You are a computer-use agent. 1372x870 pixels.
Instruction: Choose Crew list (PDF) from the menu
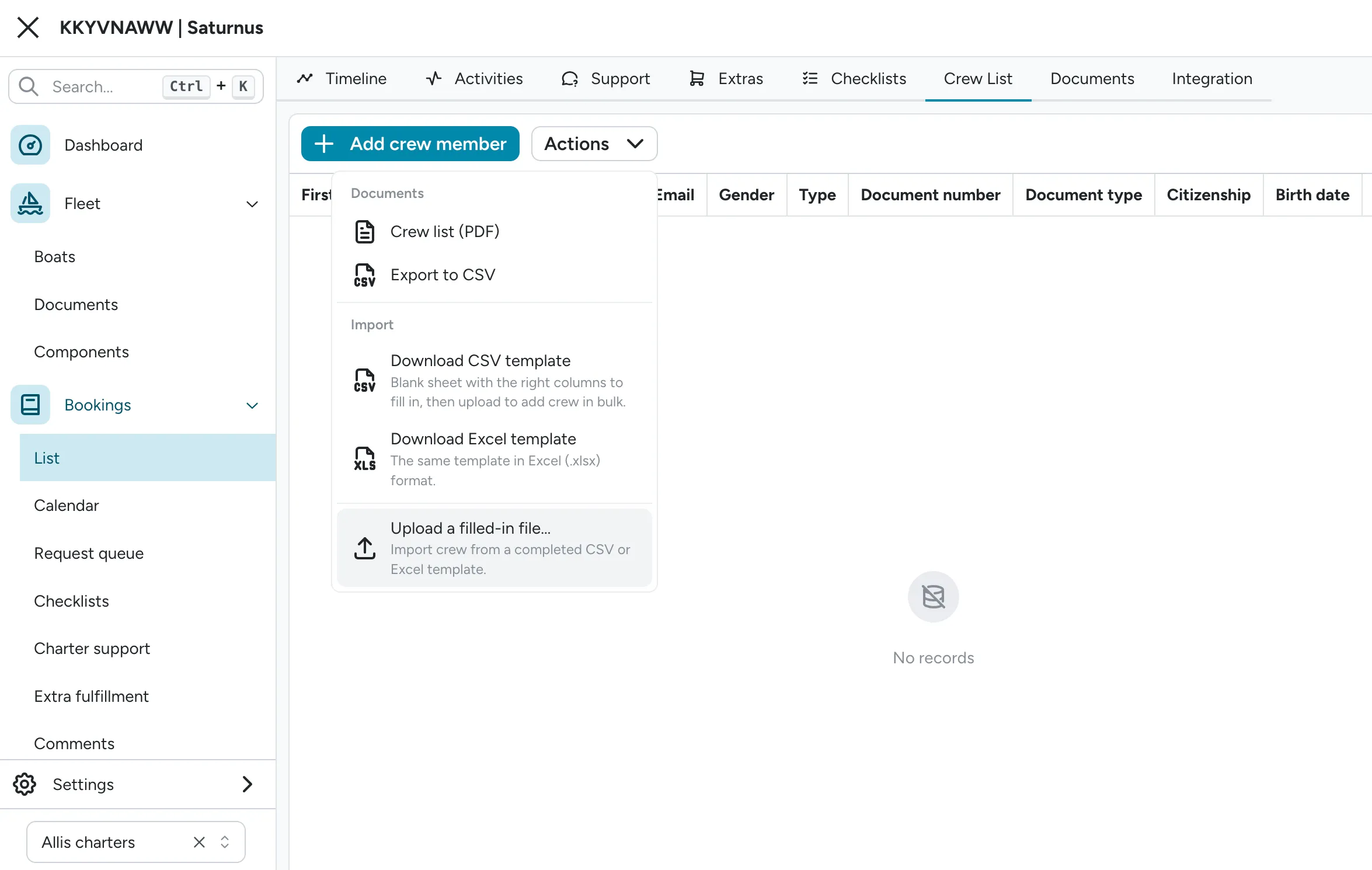pos(495,232)
